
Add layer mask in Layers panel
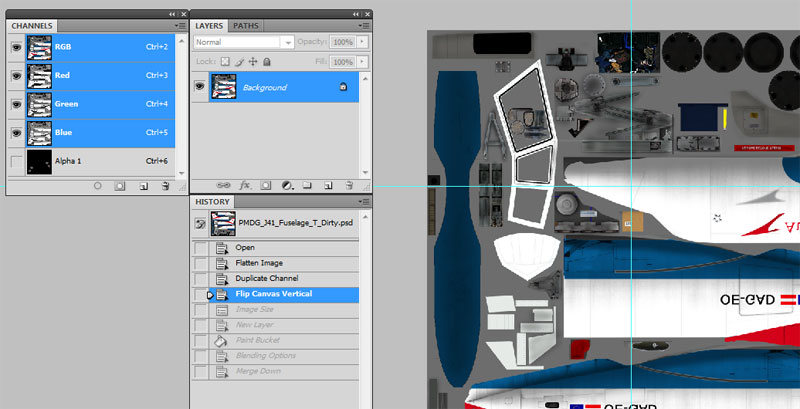tap(266, 186)
